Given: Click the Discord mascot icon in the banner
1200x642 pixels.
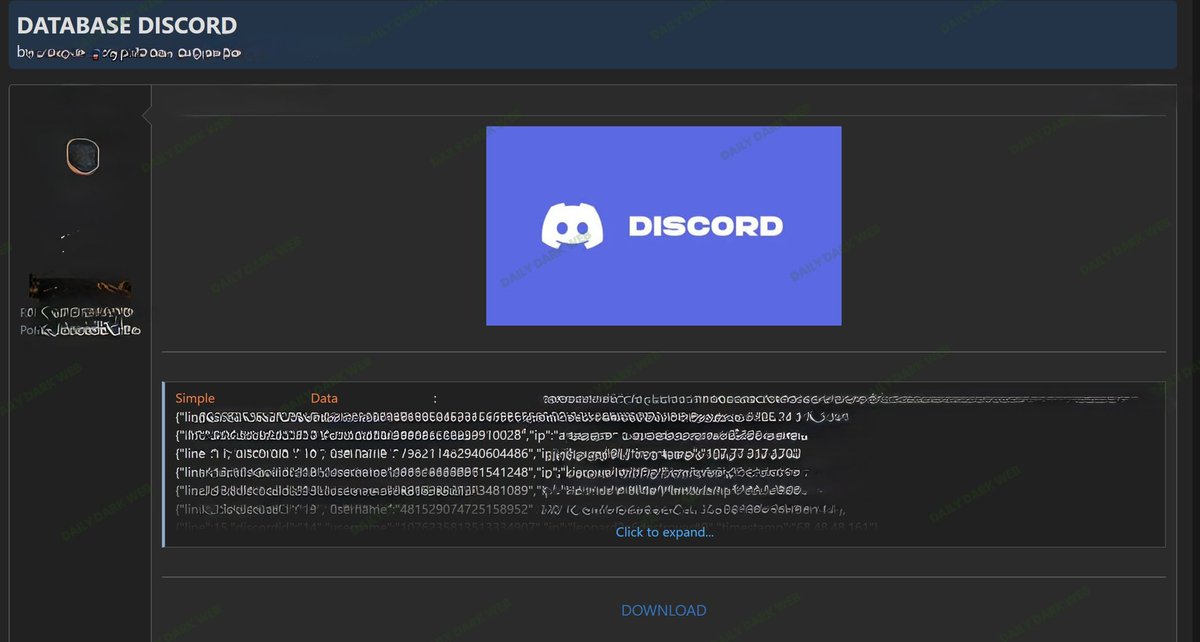Looking at the screenshot, I should click(x=573, y=226).
